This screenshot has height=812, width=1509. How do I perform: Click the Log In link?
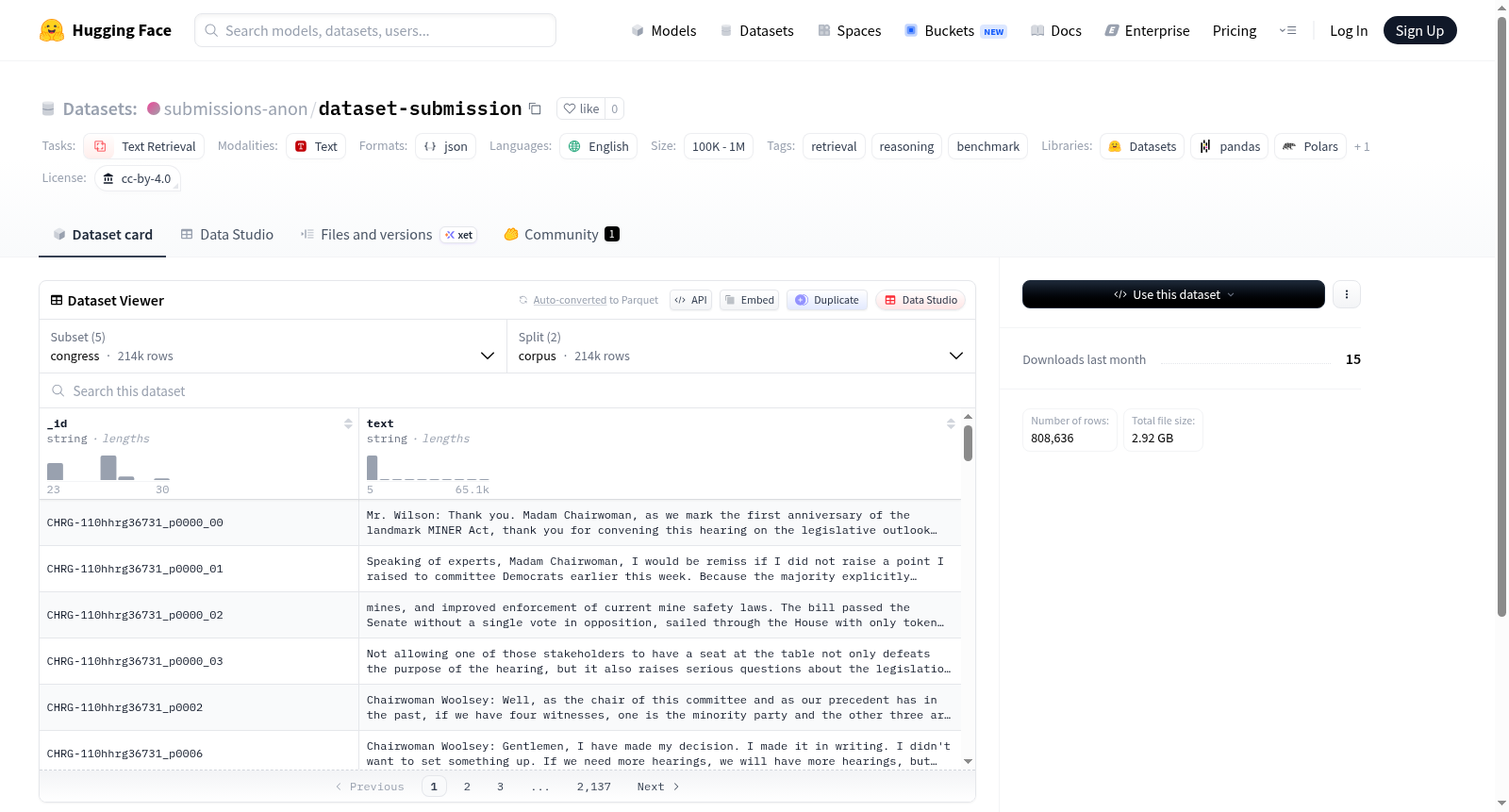1349,30
